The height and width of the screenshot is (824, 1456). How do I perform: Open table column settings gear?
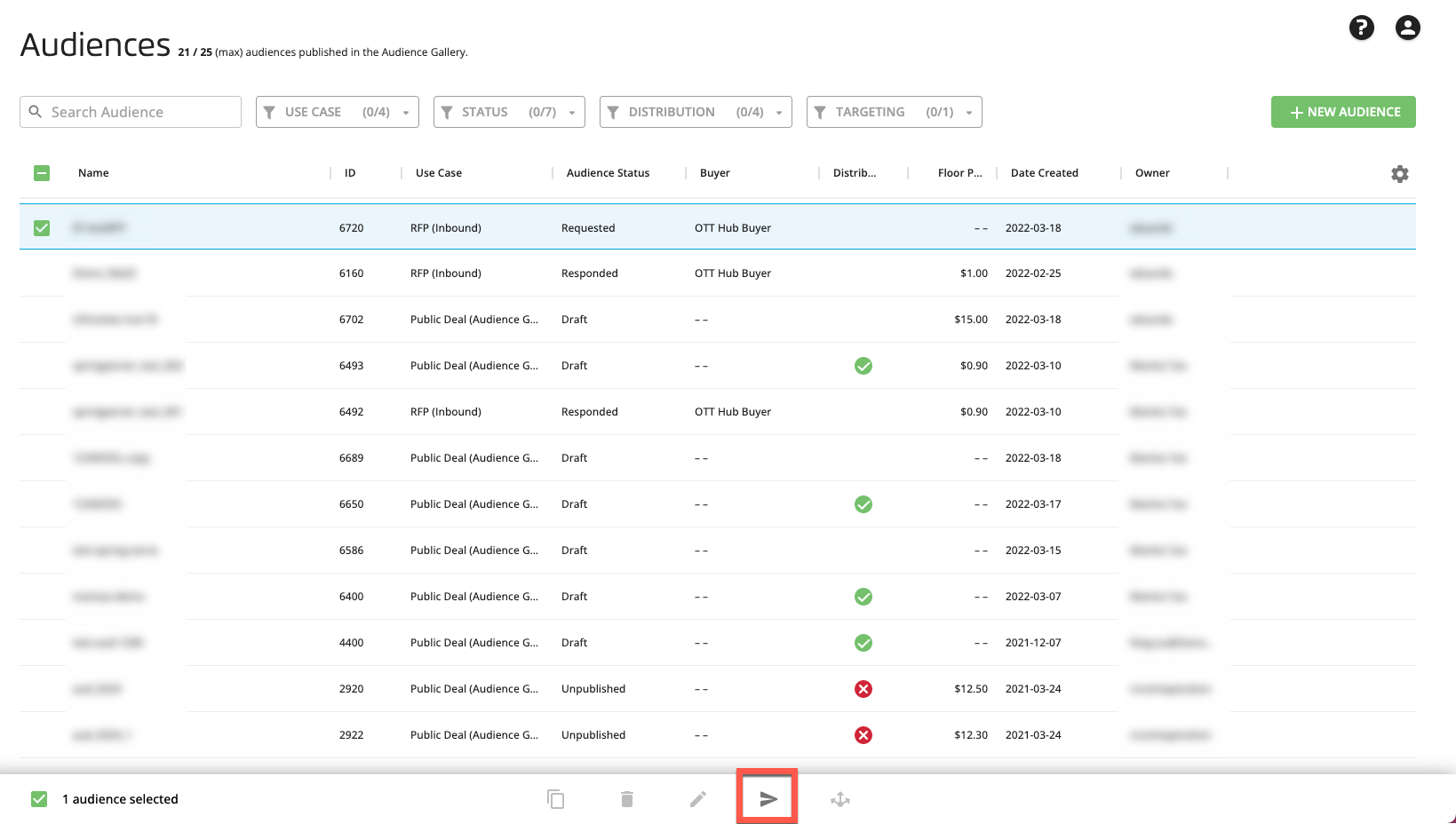tap(1399, 174)
